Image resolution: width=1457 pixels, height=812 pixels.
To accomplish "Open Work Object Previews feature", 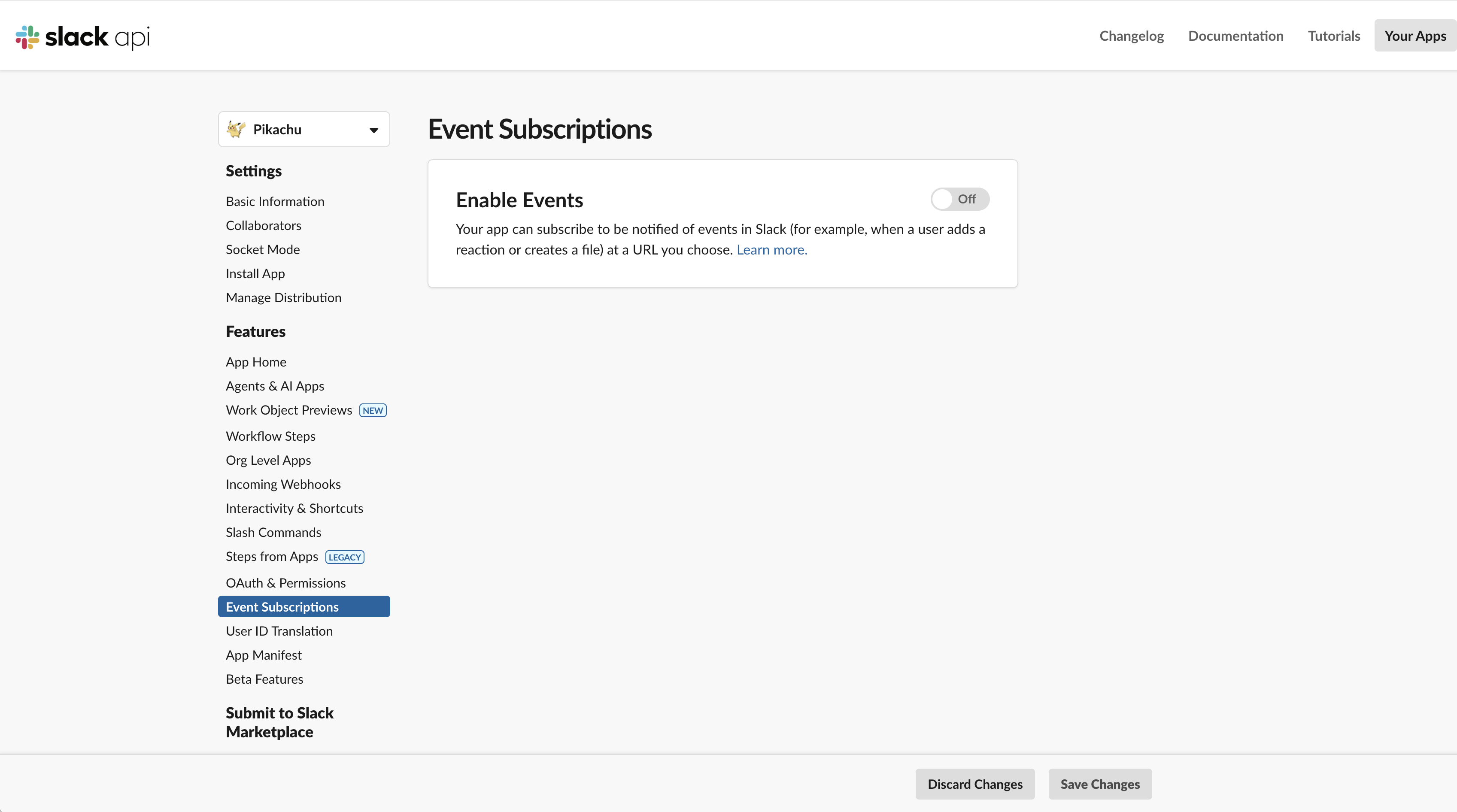I will pyautogui.click(x=289, y=410).
